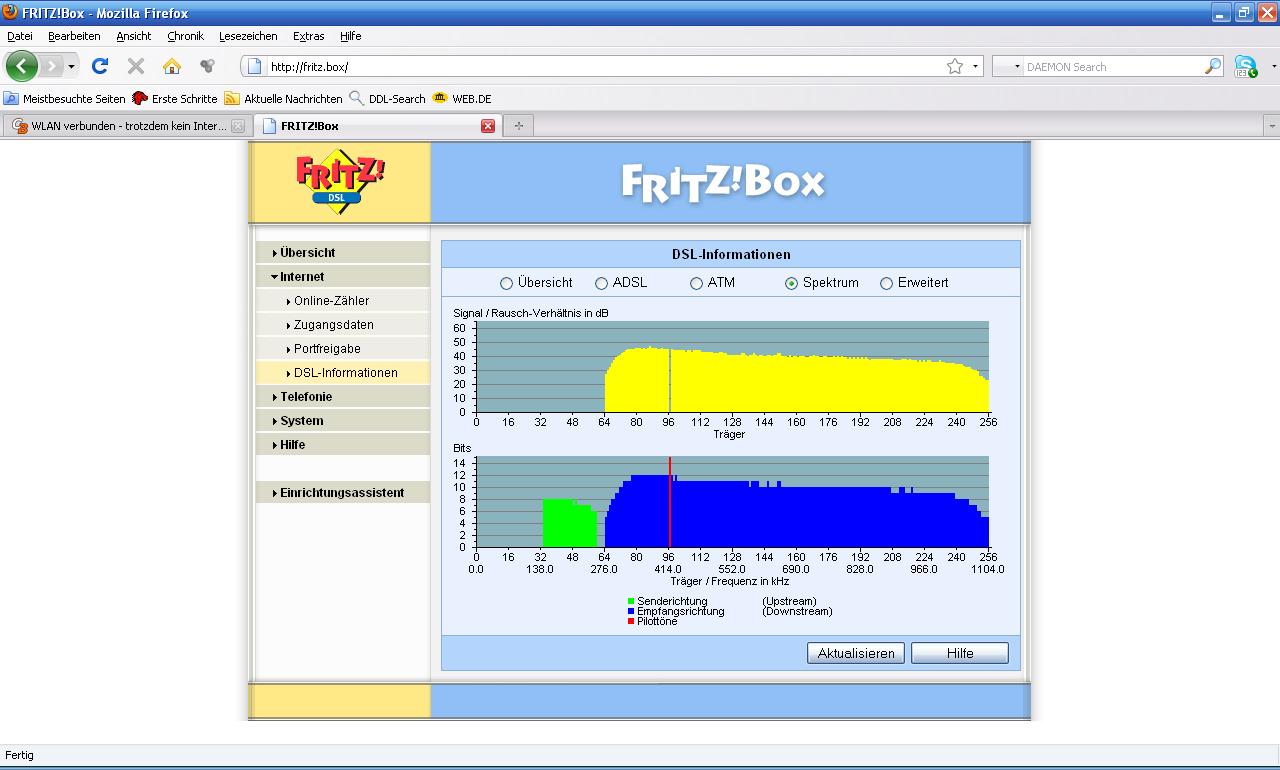Expand the System sidebar section
Viewport: 1280px width, 770px height.
click(x=343, y=421)
